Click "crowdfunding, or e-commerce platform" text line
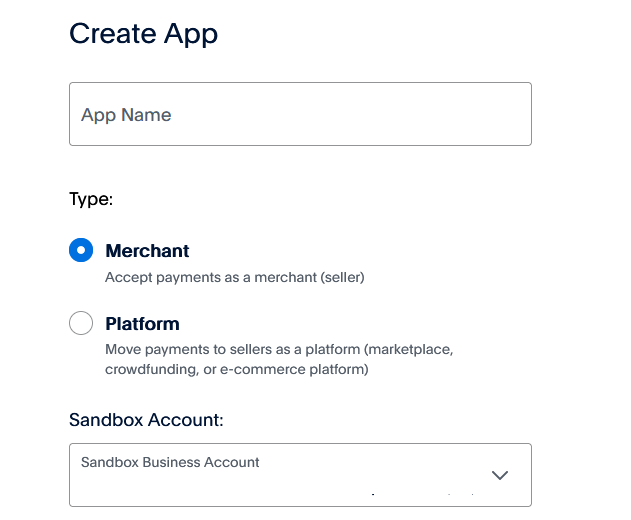Screen dimensions: 631x520 (x=237, y=369)
